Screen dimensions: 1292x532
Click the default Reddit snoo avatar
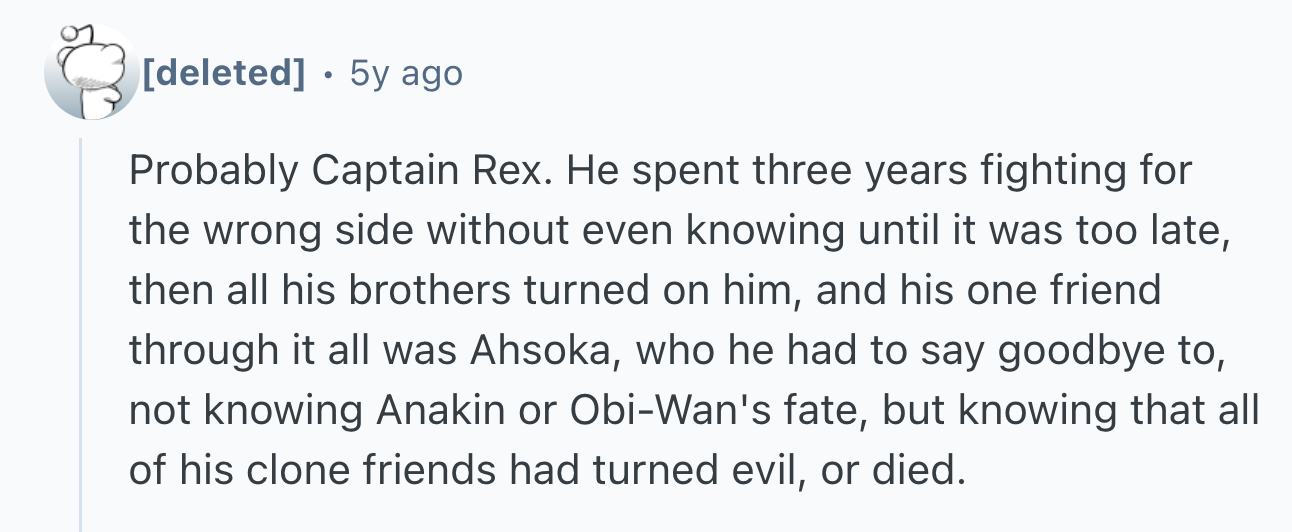pyautogui.click(x=91, y=72)
